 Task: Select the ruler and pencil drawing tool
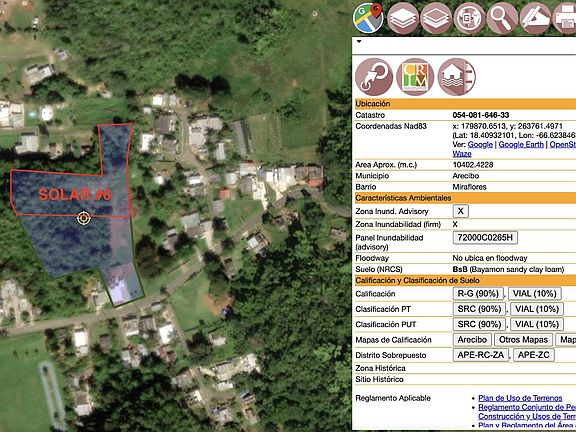pyautogui.click(x=535, y=18)
